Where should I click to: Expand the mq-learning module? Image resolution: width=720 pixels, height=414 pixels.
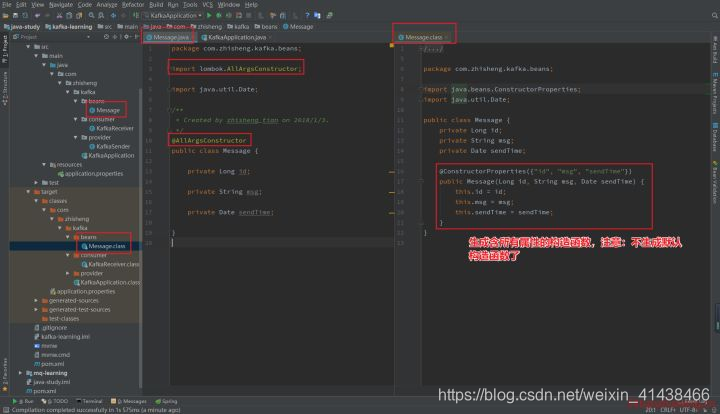pyautogui.click(x=21, y=373)
